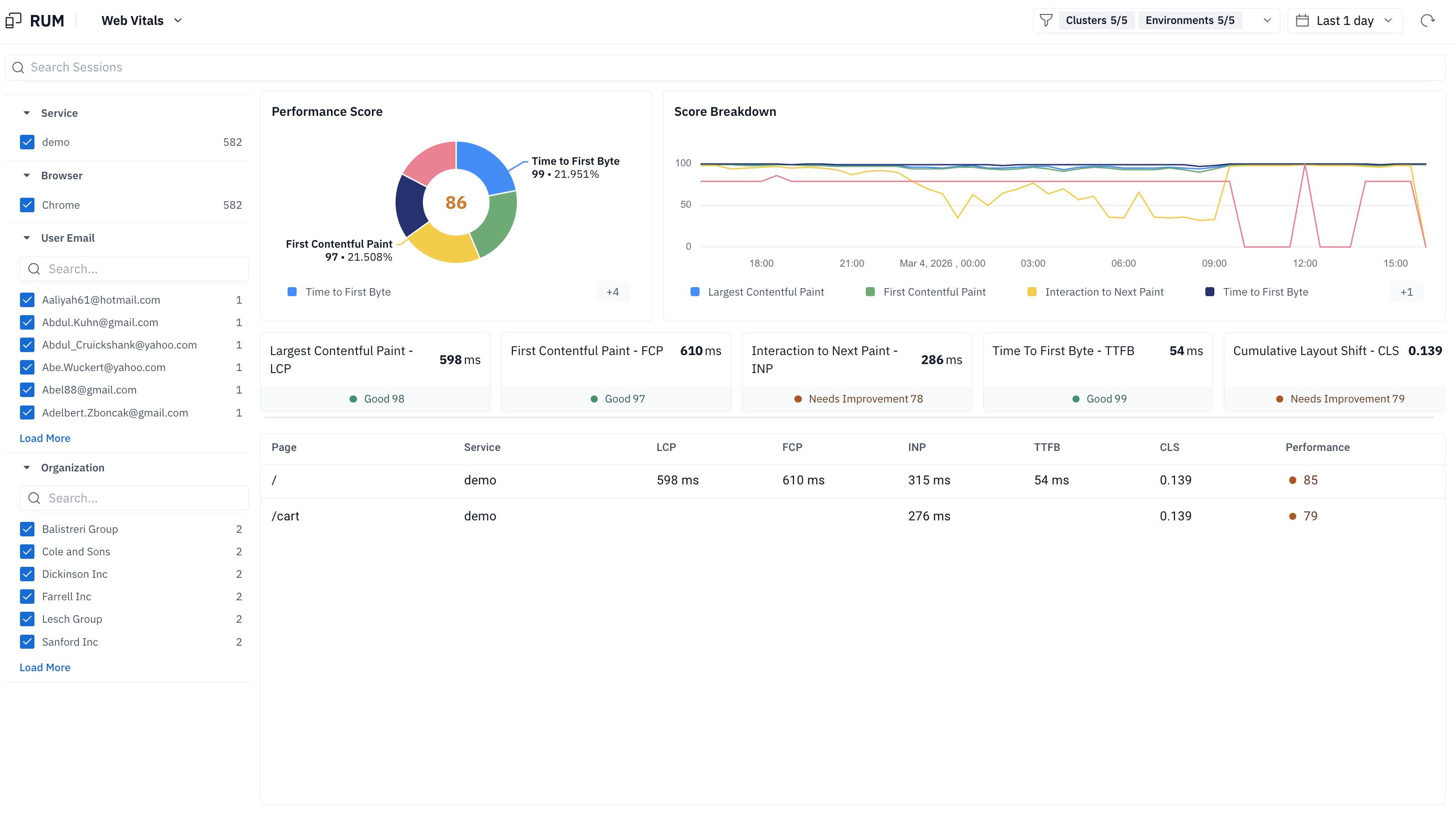Viewport: 1456px width, 819px height.
Task: Select the Clusters 5/5 filter tag
Action: pyautogui.click(x=1096, y=20)
